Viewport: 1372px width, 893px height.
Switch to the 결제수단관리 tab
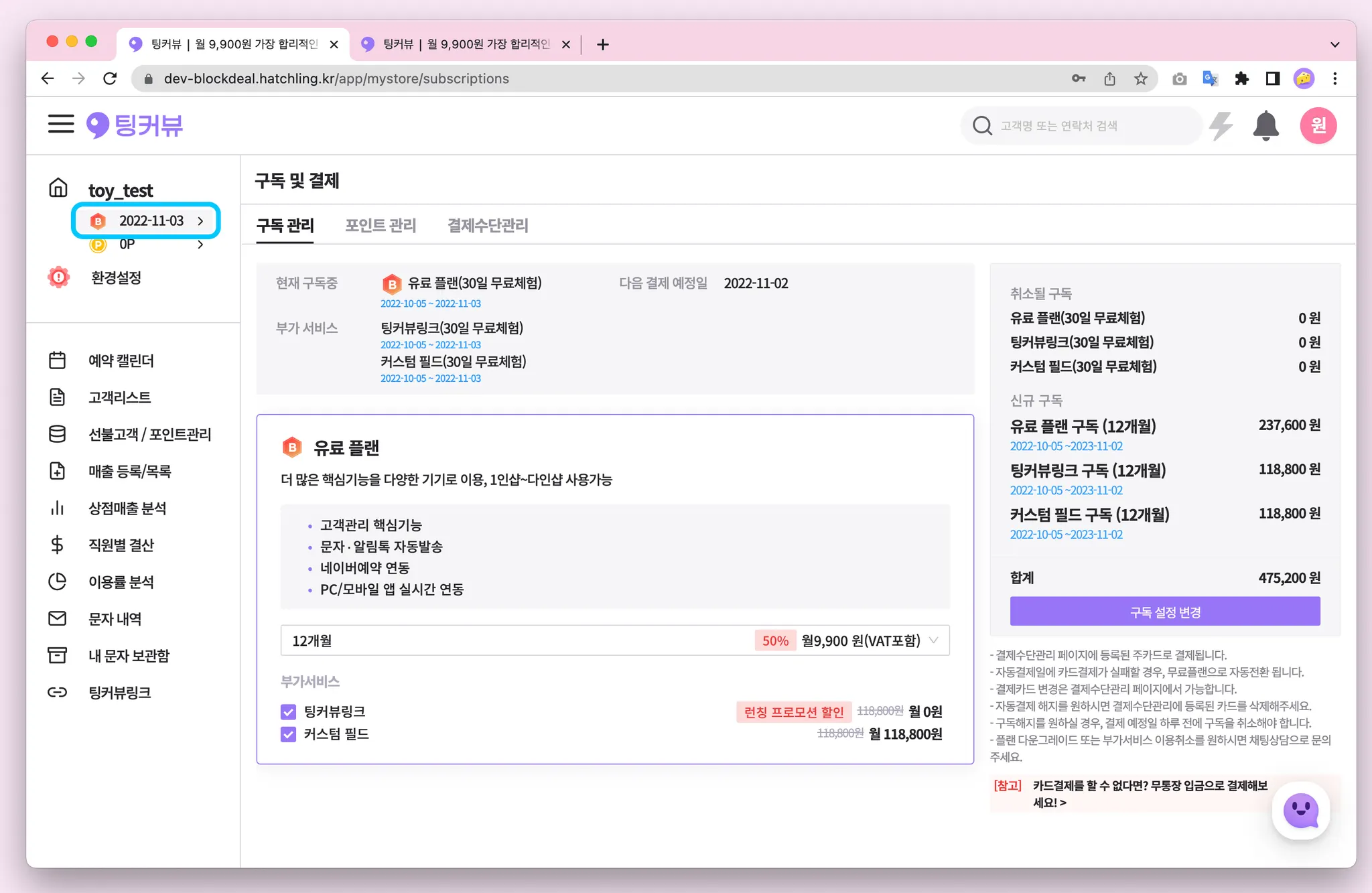[x=488, y=225]
